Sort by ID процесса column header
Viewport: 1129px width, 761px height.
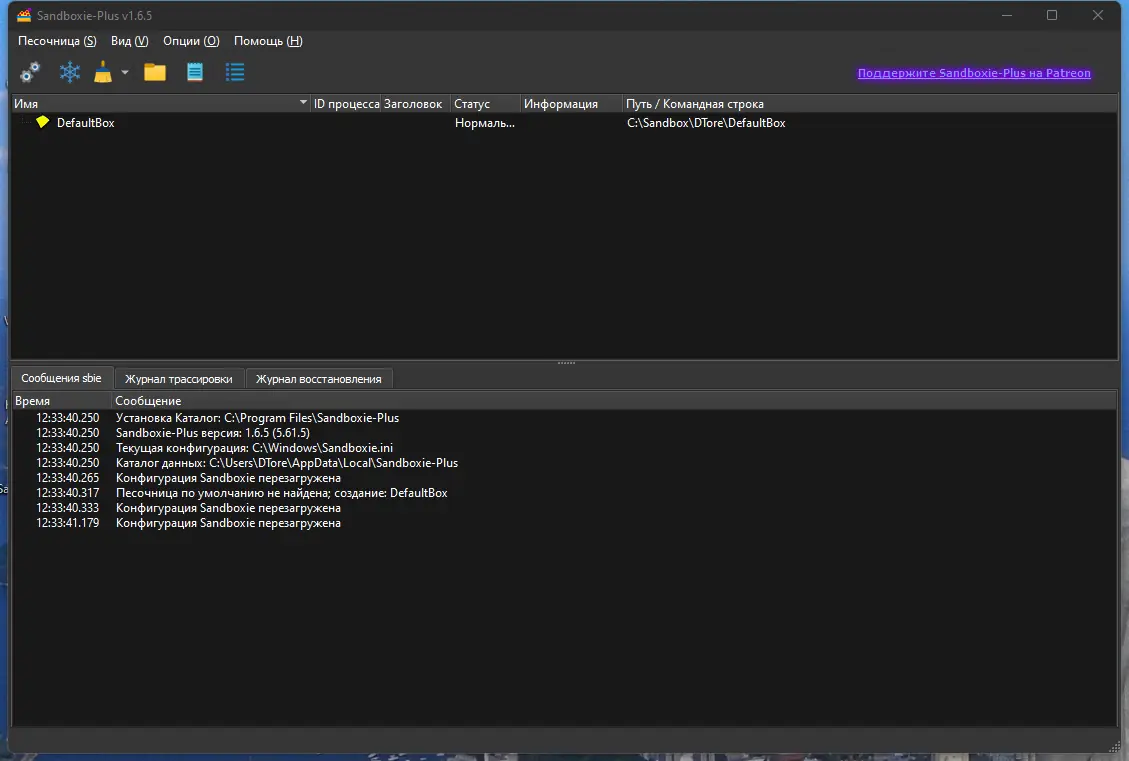tap(346, 104)
